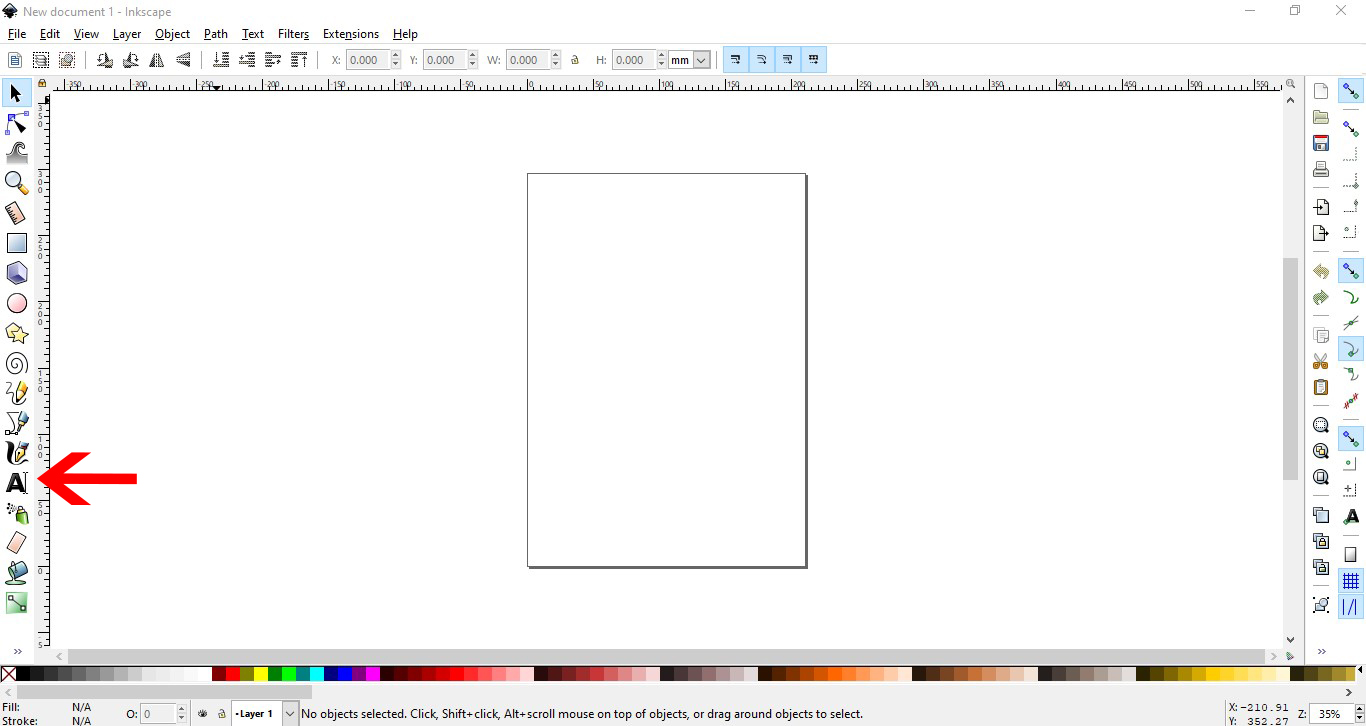Toggle snap text anchors and baselines

1351,517
